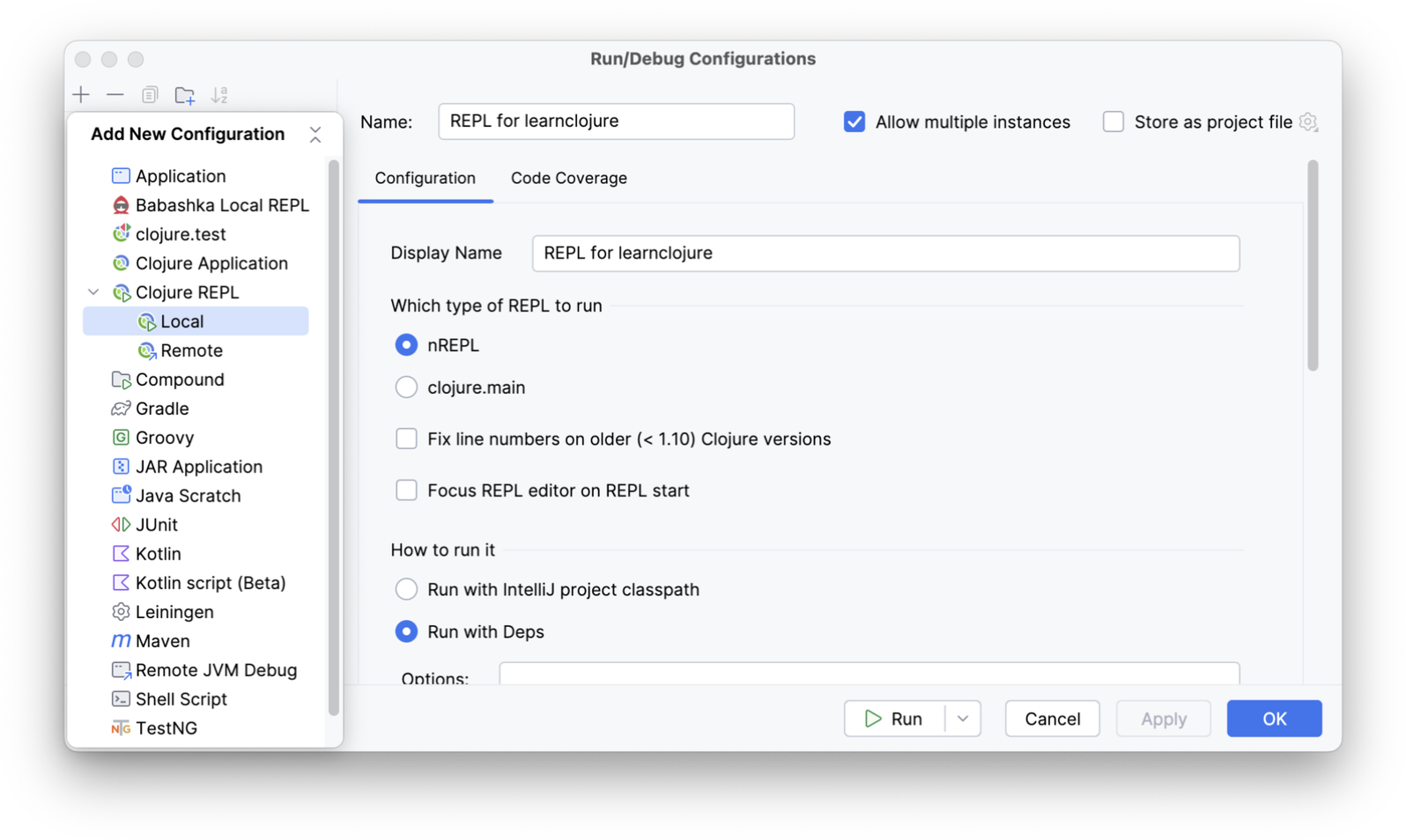The width and height of the screenshot is (1406, 840).
Task: Click the Shell Script icon
Action: click(121, 699)
